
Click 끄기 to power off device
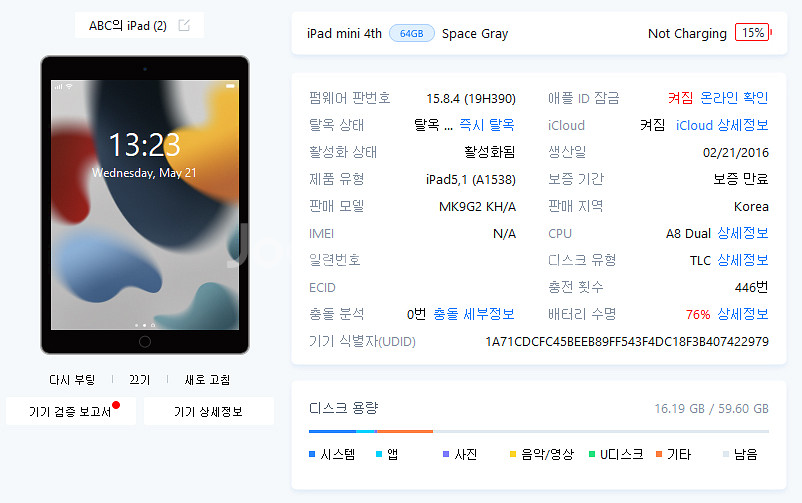coord(140,380)
